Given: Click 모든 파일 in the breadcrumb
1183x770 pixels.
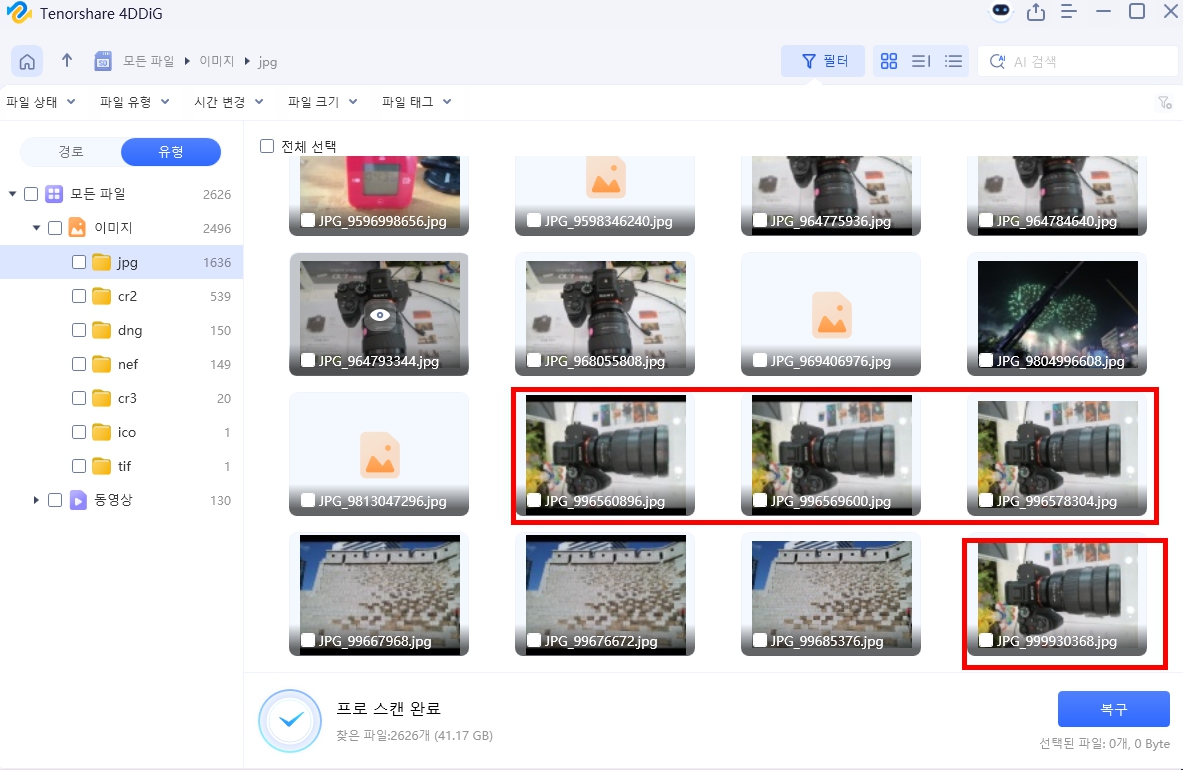Looking at the screenshot, I should click(149, 61).
